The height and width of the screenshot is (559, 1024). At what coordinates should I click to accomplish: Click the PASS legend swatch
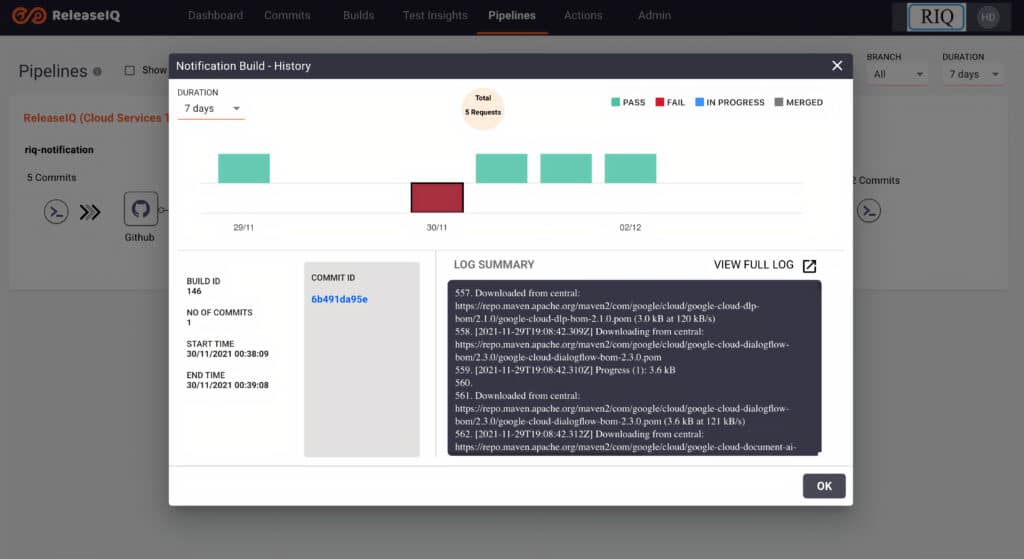click(615, 102)
